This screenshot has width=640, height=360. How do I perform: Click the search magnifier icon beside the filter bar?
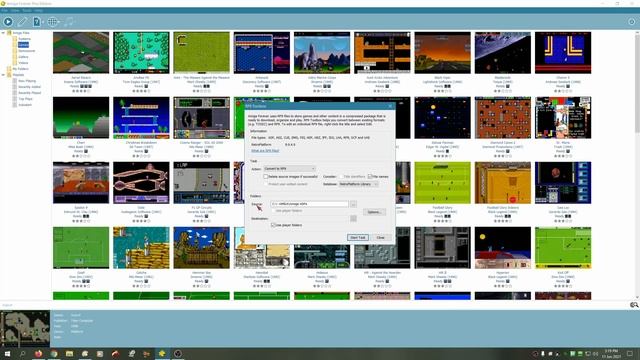pyautogui.click(x=634, y=305)
